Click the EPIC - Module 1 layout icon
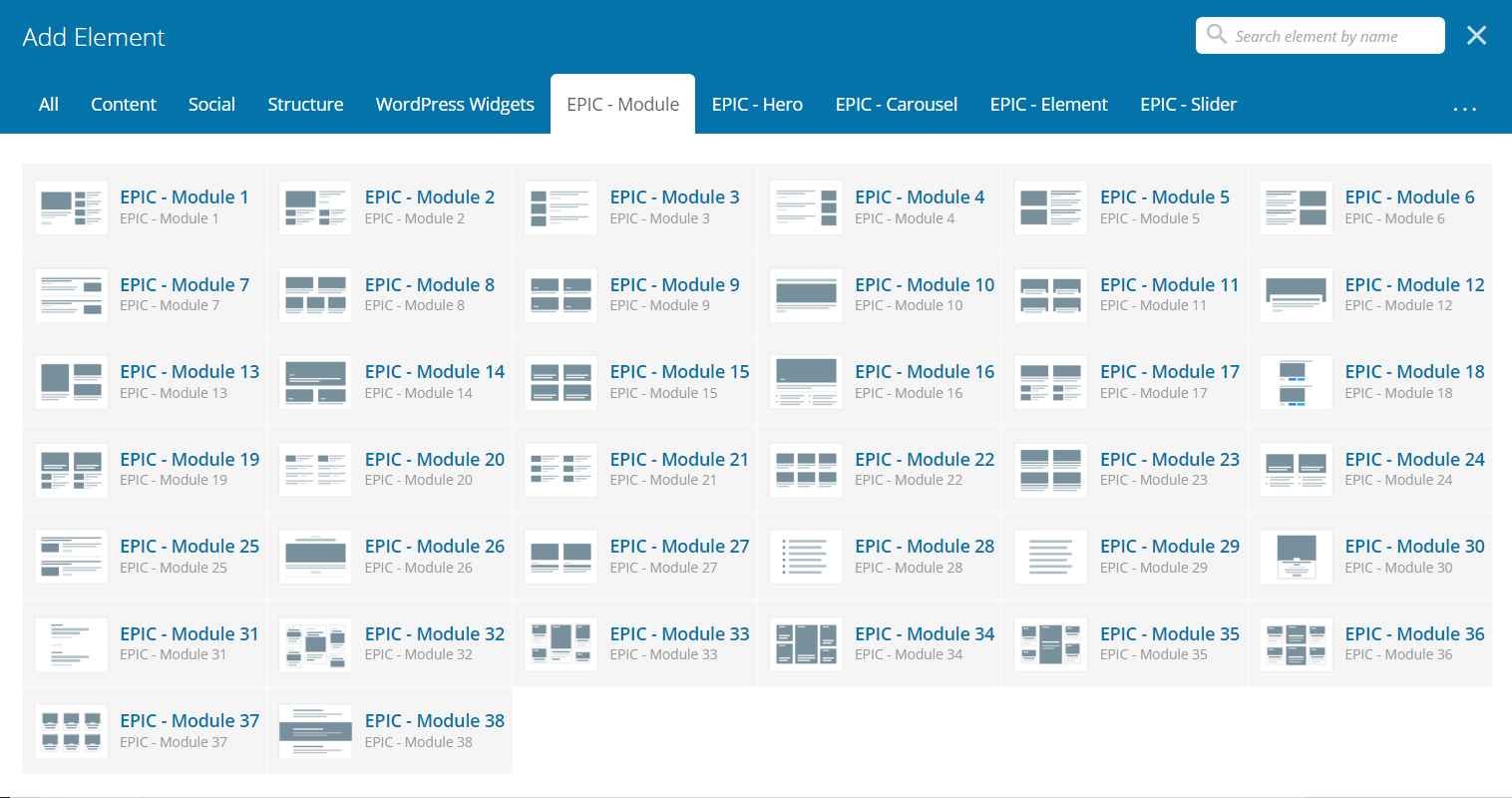This screenshot has height=798, width=1512. coord(71,207)
